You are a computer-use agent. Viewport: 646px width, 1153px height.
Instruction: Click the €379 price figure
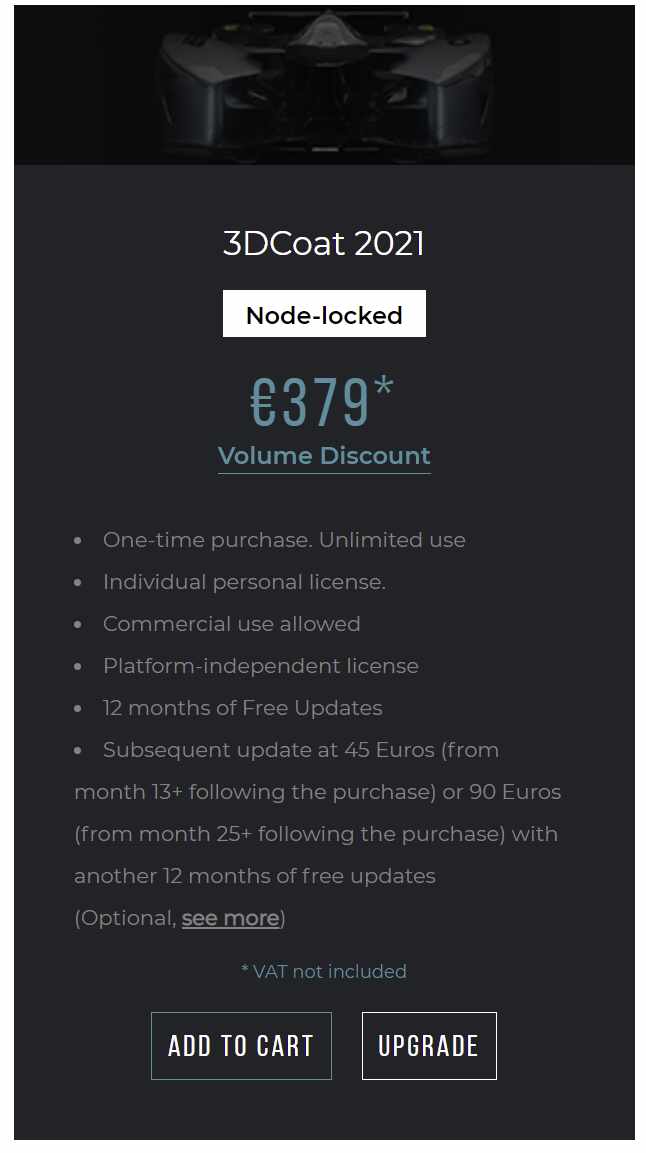[310, 402]
